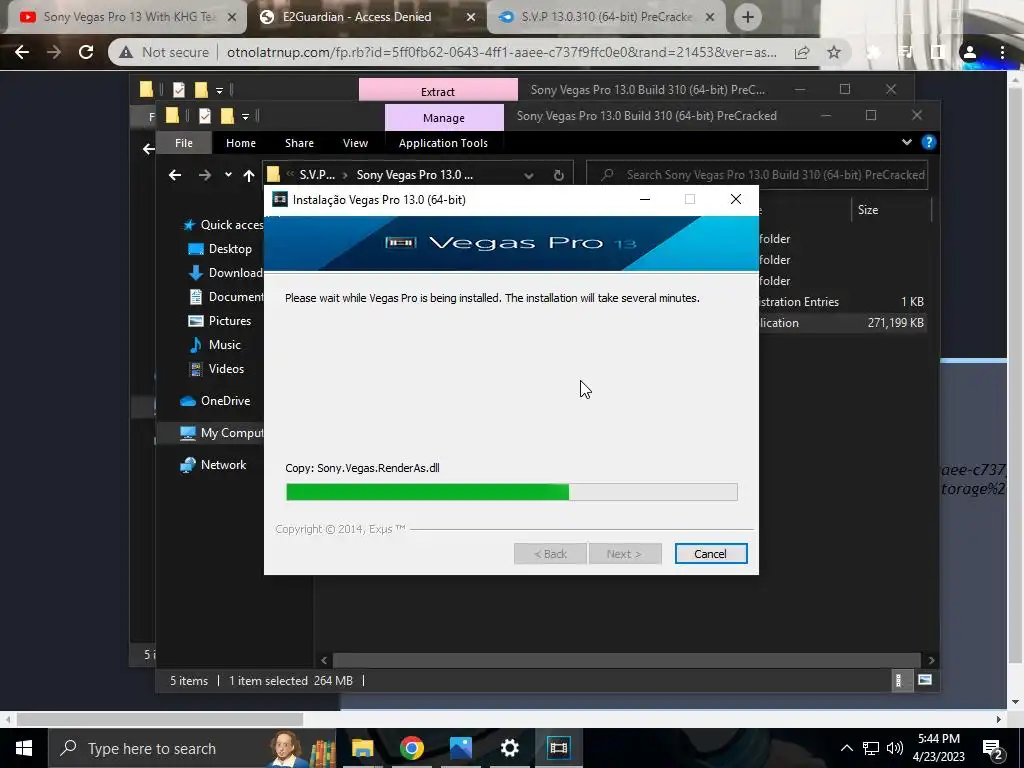This screenshot has width=1024, height=768.
Task: Open File Explorer from the taskbar
Action: (362, 748)
